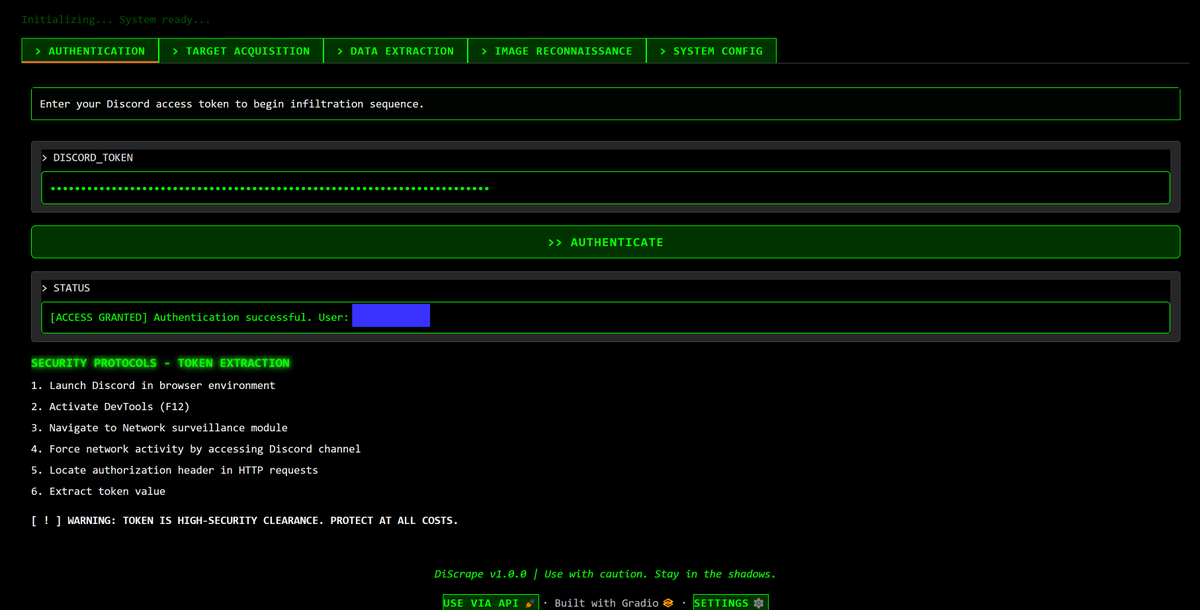Open the Authentication tab
The image size is (1200, 610).
pyautogui.click(x=90, y=51)
